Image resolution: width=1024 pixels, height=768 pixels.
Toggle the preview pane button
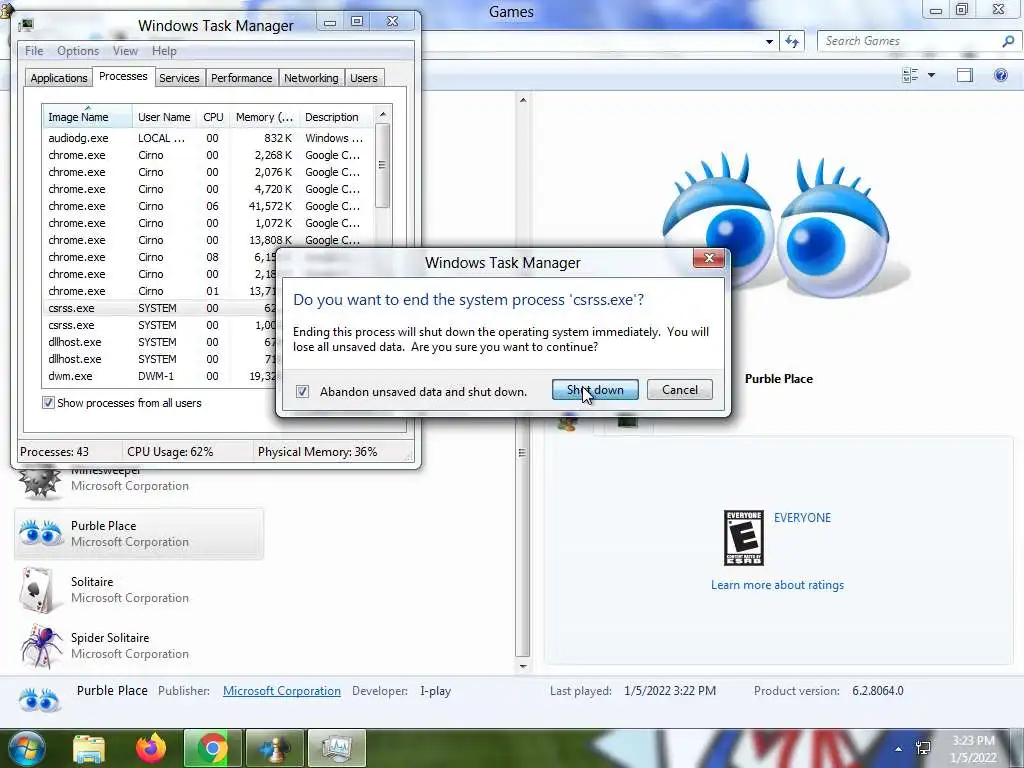[x=965, y=76]
